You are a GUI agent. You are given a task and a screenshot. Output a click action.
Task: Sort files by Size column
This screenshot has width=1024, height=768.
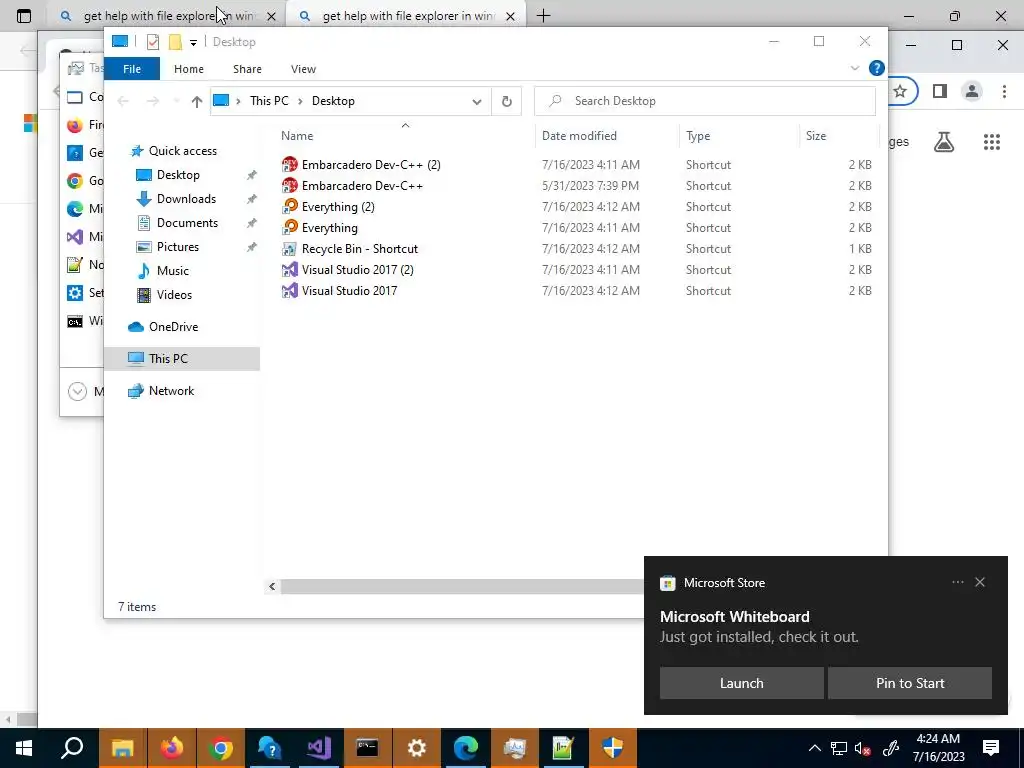point(816,136)
